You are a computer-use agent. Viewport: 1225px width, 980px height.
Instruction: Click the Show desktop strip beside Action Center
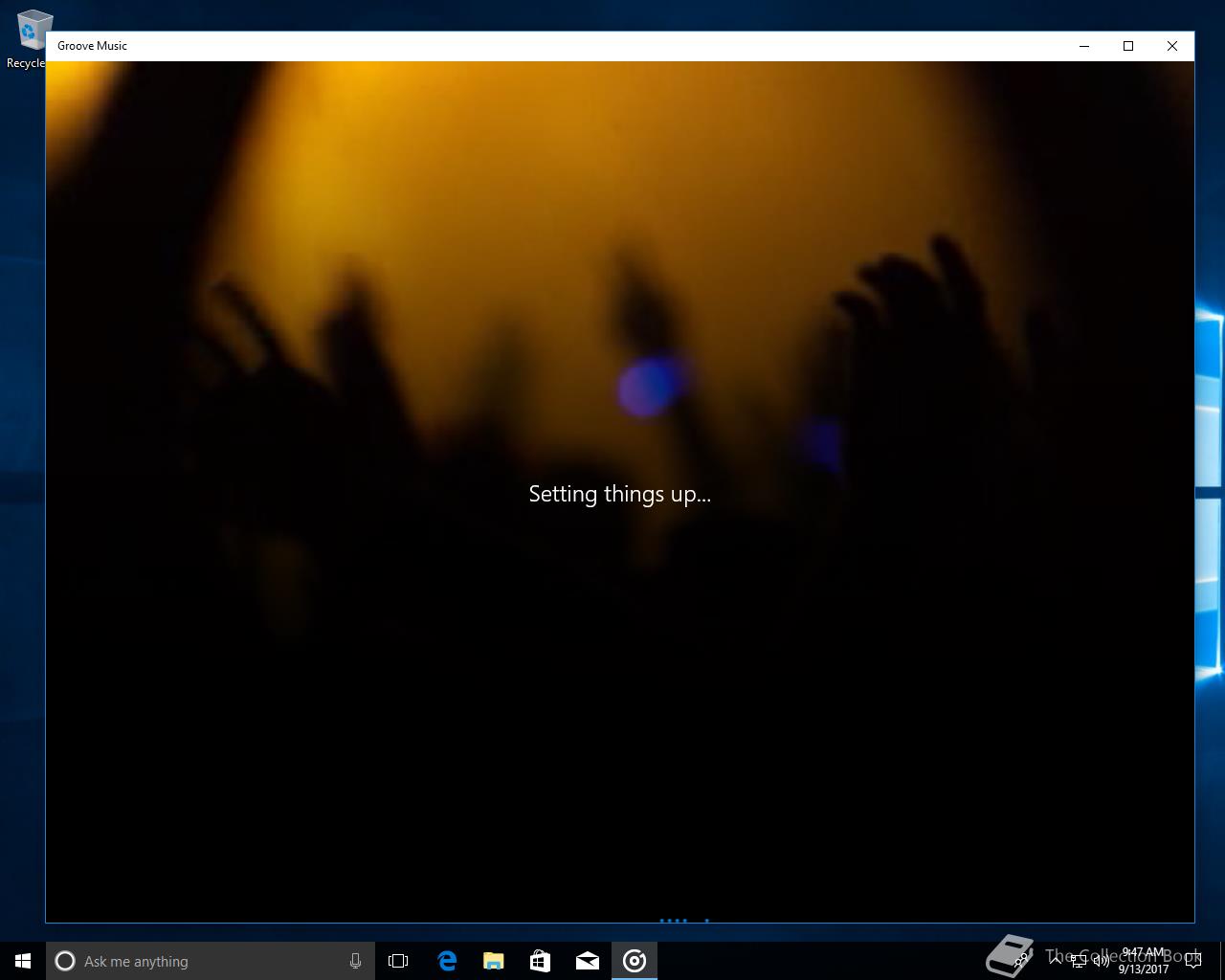coord(1222,961)
